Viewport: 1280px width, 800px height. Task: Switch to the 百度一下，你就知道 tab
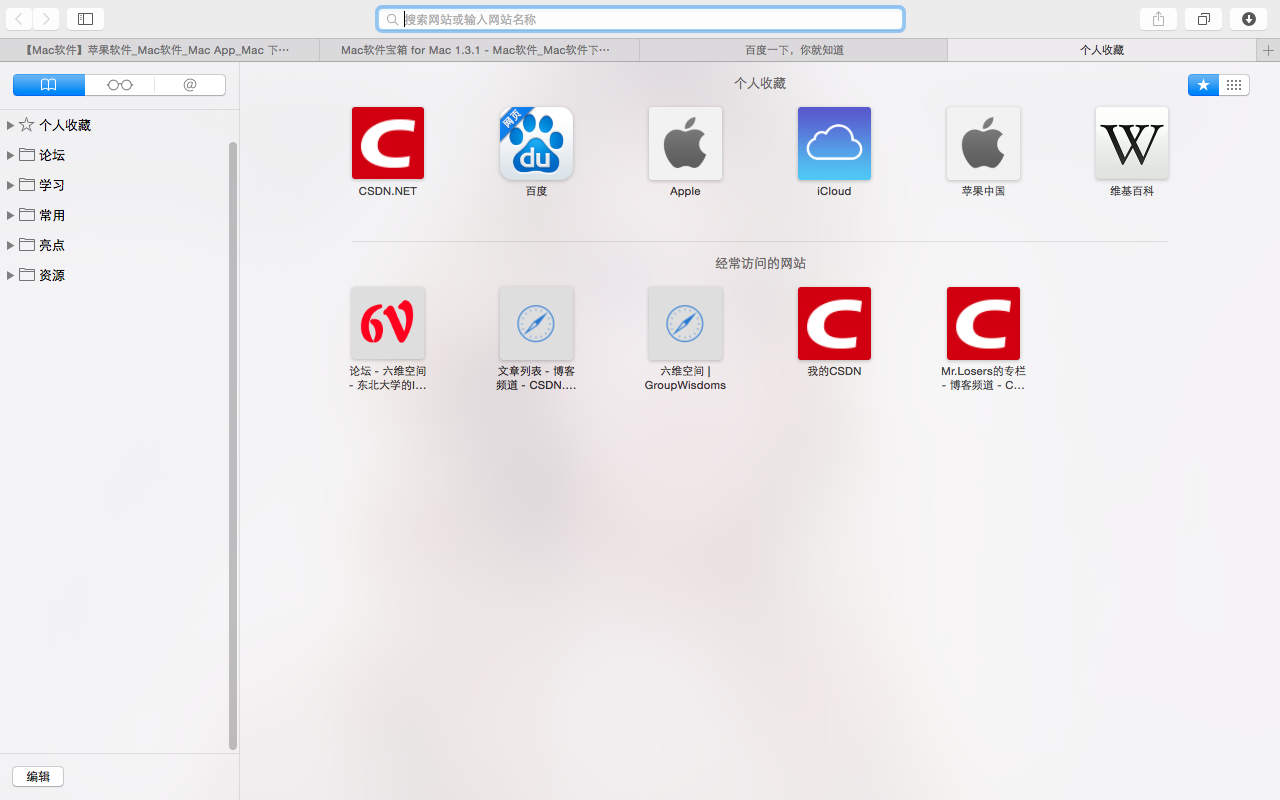pyautogui.click(x=794, y=50)
